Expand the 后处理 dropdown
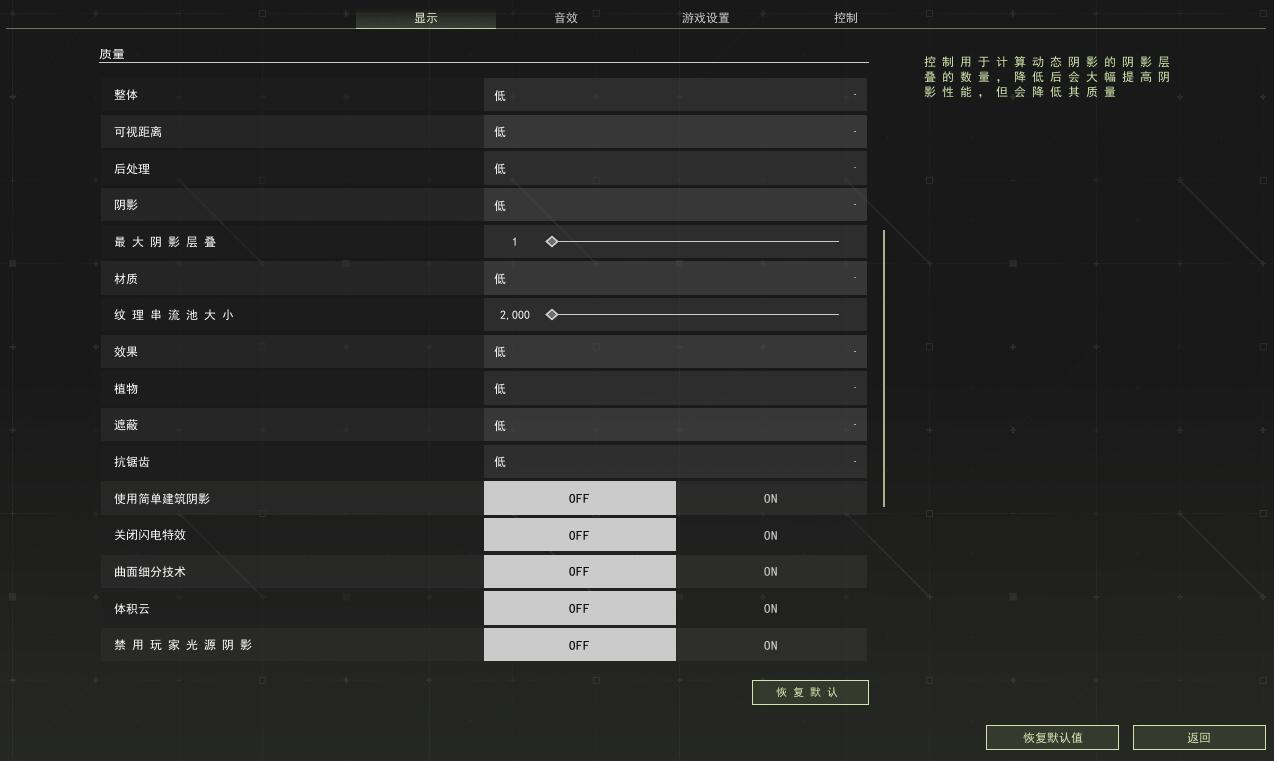This screenshot has height=761, width=1274. 675,168
